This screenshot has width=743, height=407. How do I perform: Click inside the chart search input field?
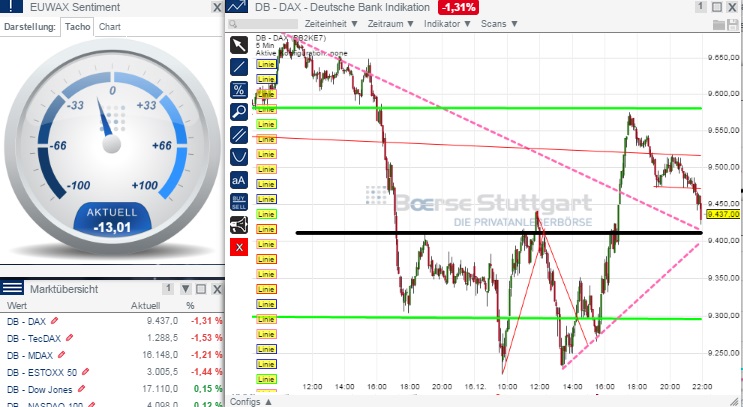(x=263, y=24)
